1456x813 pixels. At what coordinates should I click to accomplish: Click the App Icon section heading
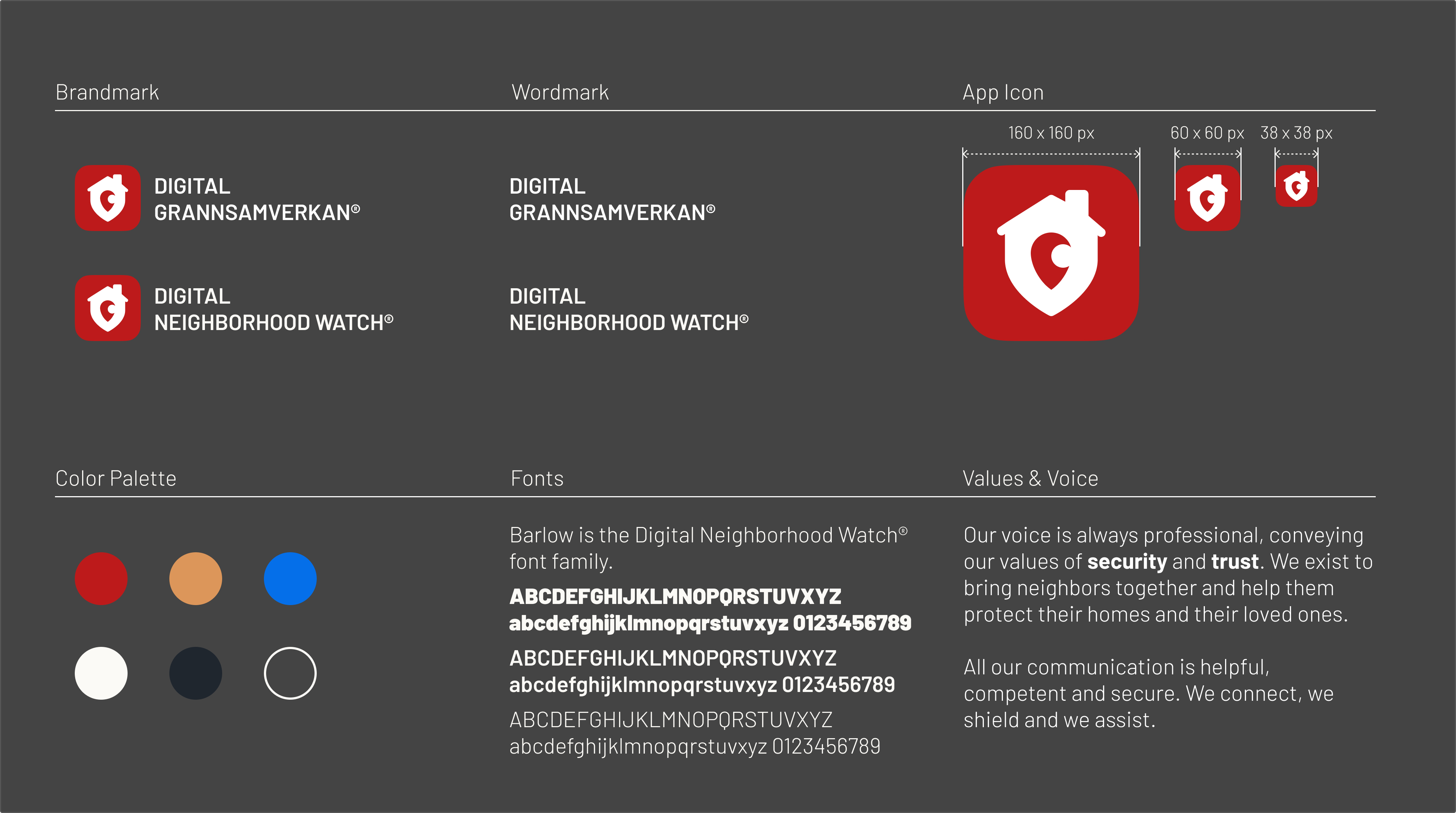(1003, 93)
